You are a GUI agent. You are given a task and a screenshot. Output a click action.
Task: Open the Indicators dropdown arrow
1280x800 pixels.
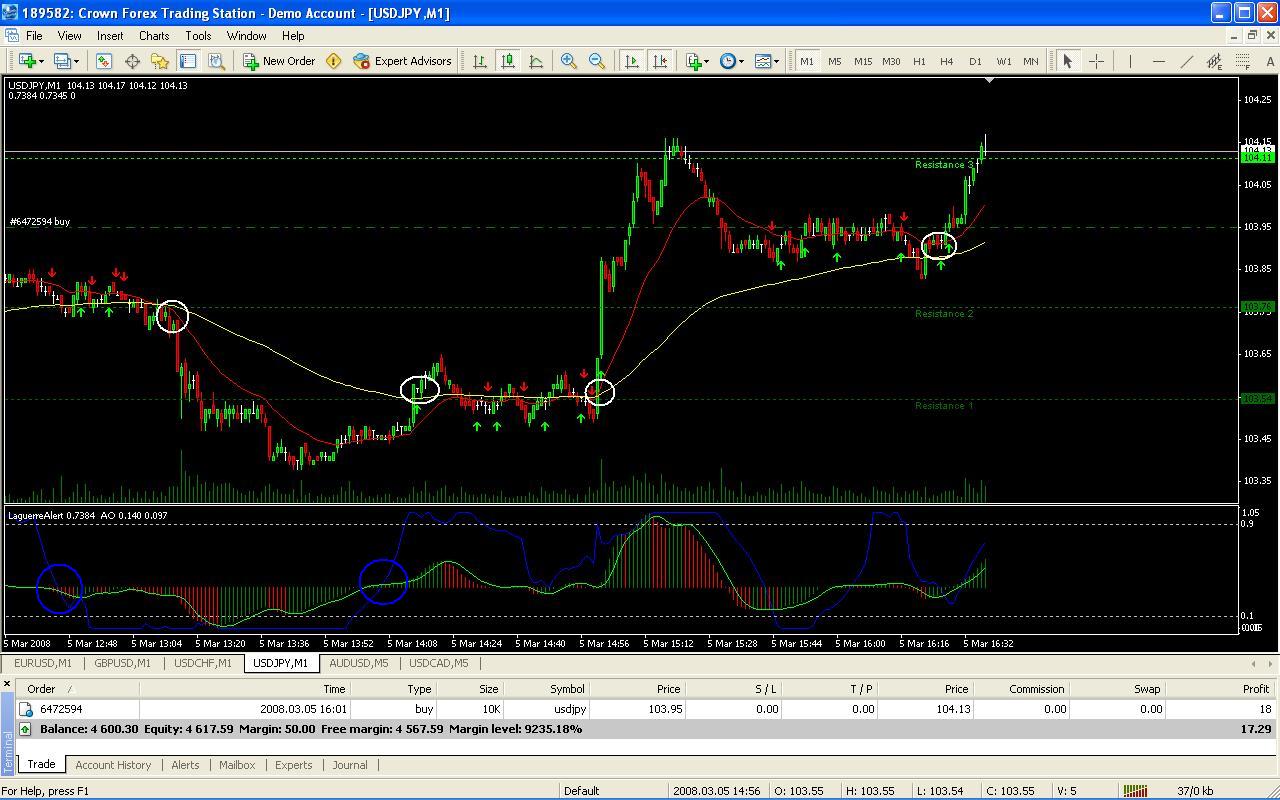707,61
